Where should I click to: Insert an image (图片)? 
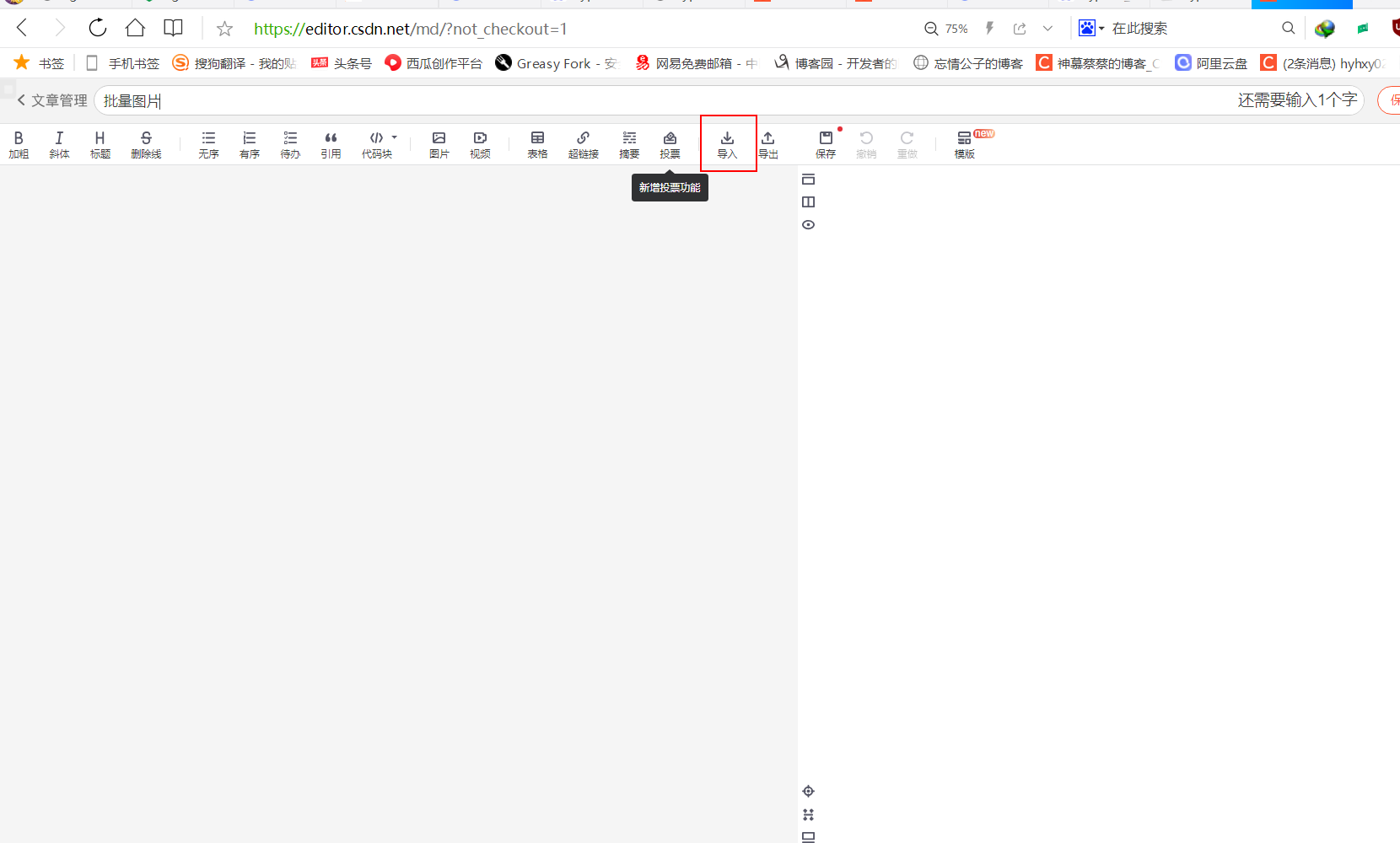439,144
